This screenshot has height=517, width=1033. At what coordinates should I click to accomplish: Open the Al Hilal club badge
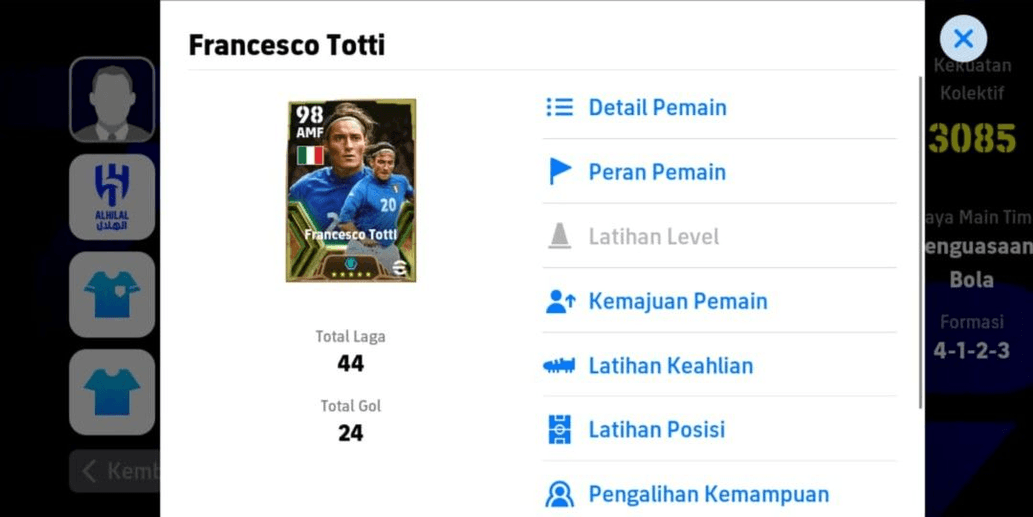pyautogui.click(x=112, y=197)
